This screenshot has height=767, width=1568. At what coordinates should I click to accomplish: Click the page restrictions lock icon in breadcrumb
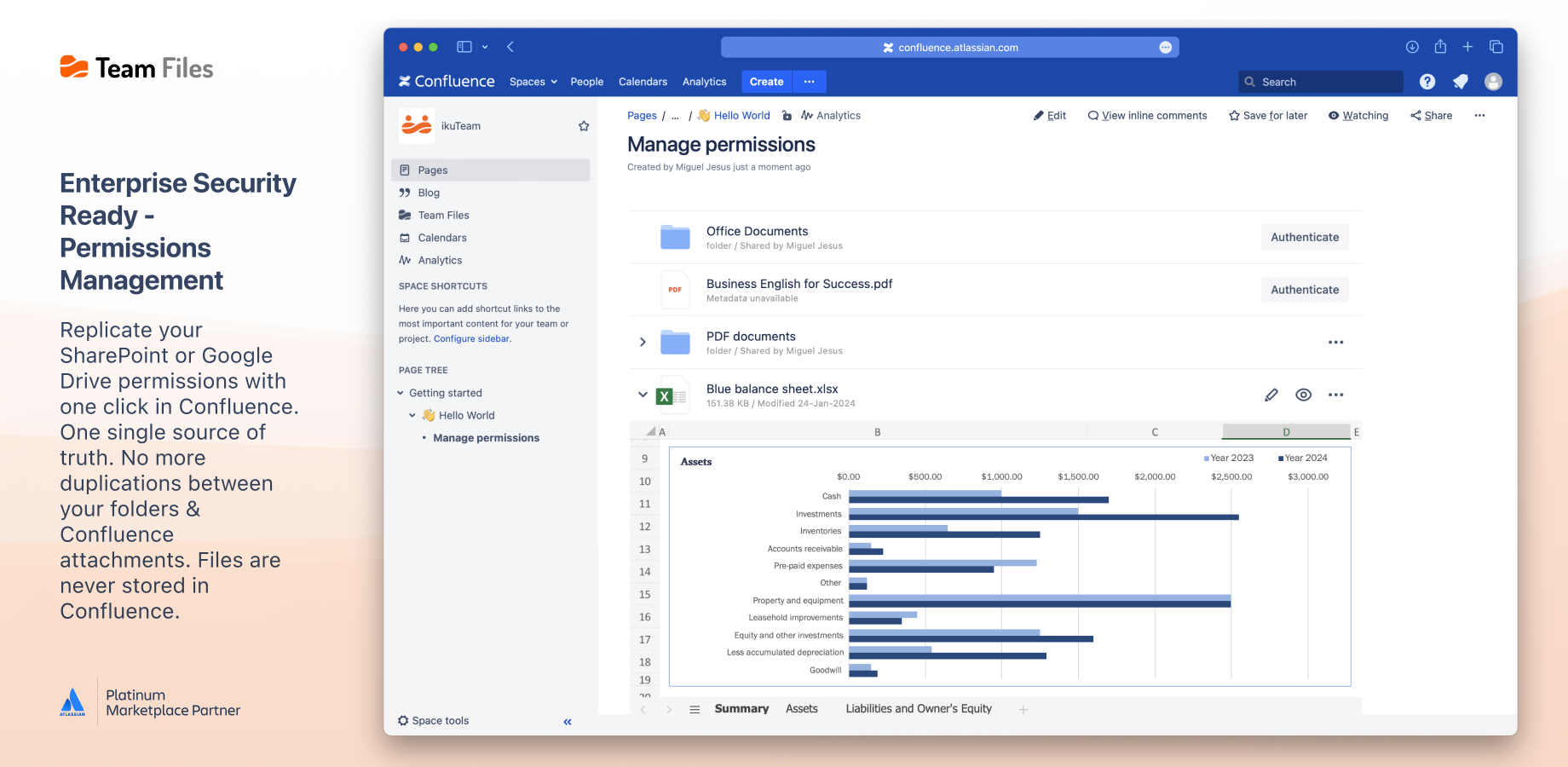click(x=787, y=116)
